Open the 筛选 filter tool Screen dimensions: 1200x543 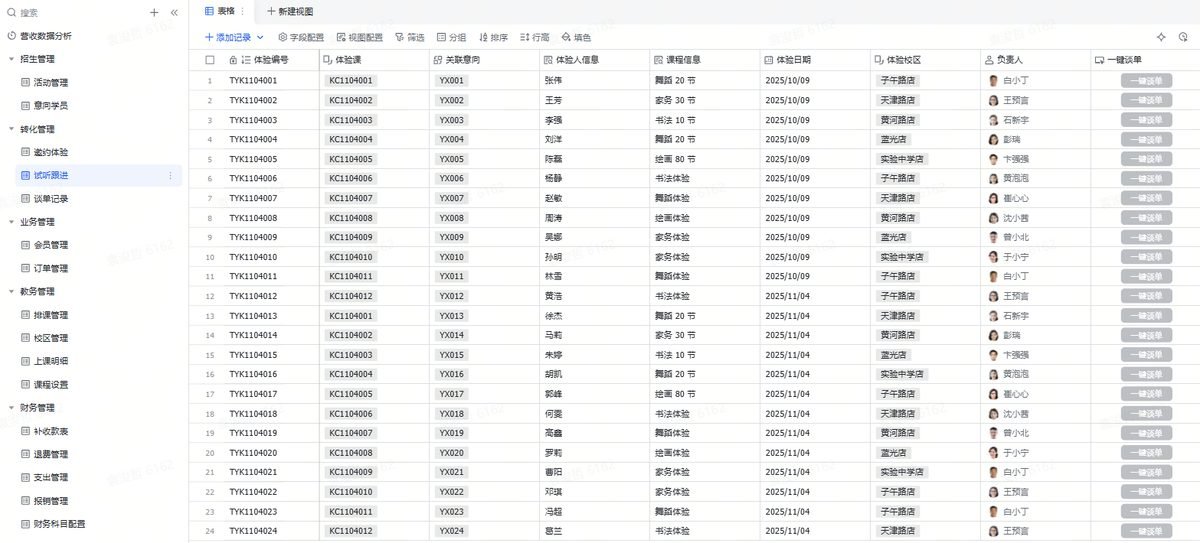(x=410, y=37)
